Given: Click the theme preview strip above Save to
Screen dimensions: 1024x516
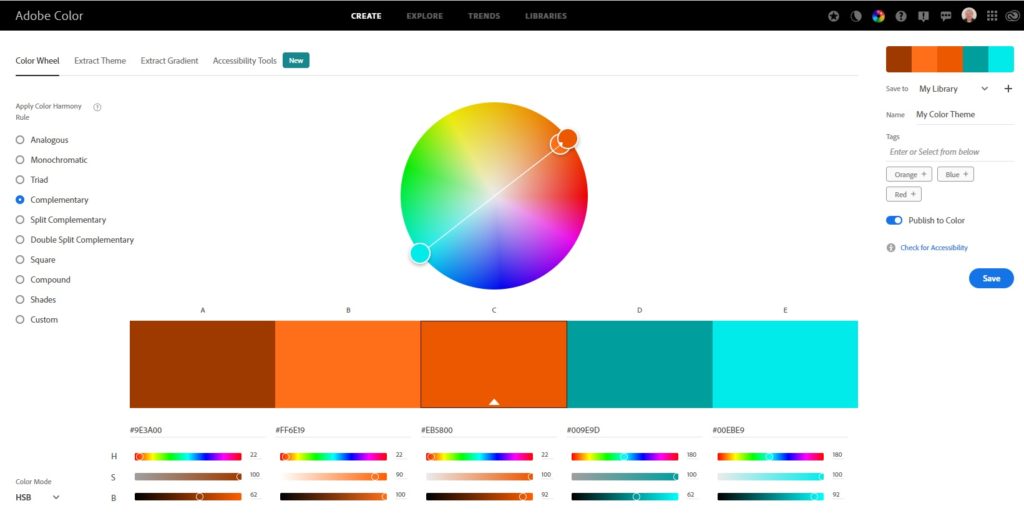Looking at the screenshot, I should click(950, 59).
